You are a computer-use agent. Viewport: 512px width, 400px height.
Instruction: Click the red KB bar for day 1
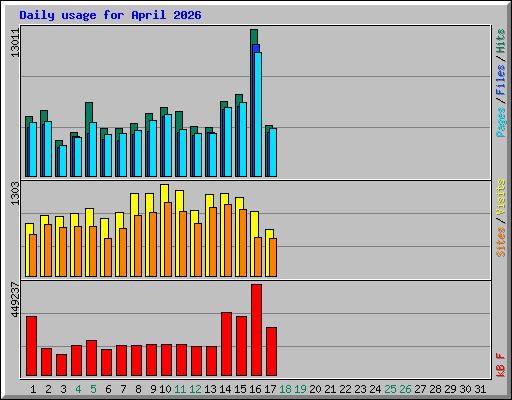coord(31,346)
